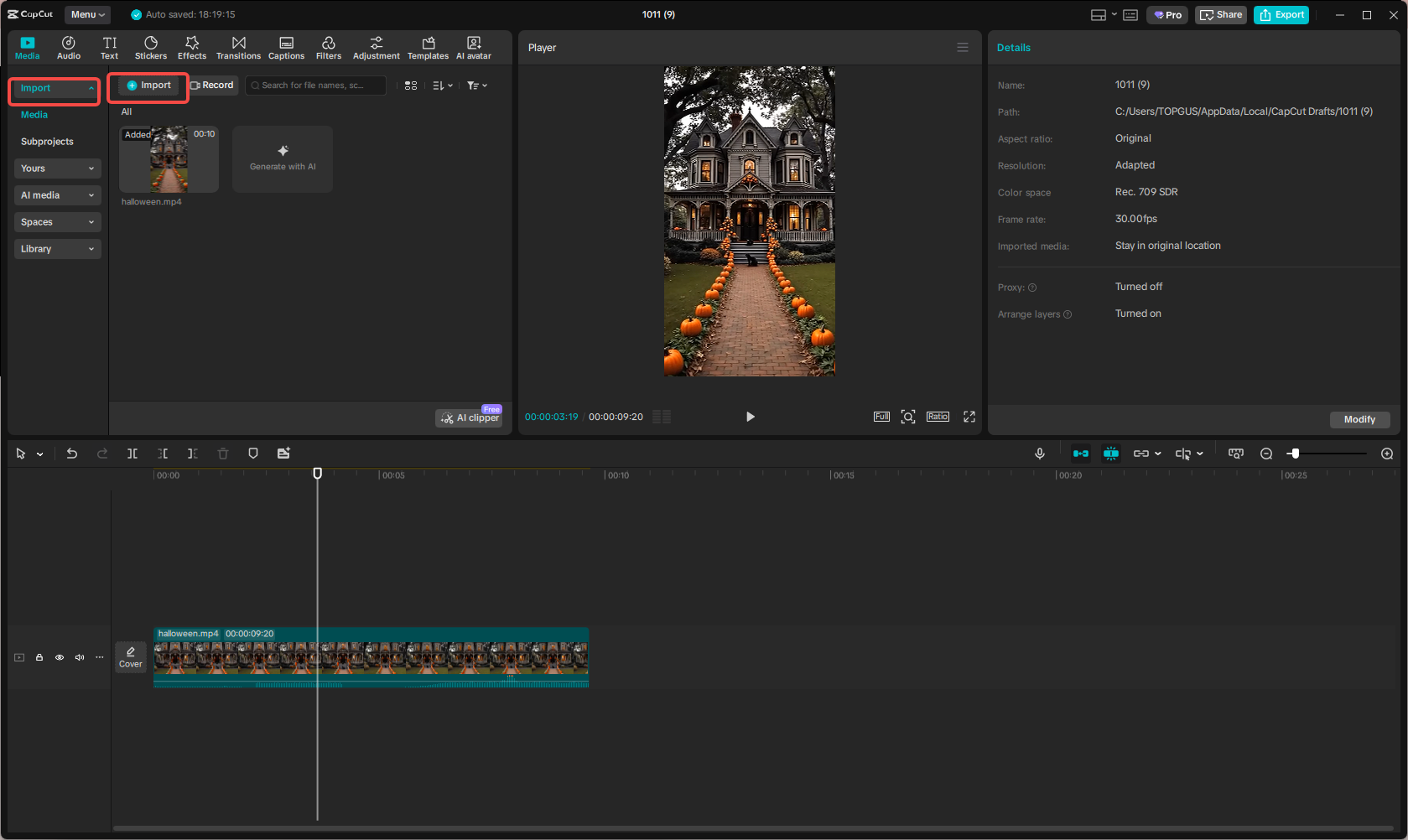The height and width of the screenshot is (840, 1408).
Task: Click the Undo icon above the timeline
Action: [x=72, y=453]
